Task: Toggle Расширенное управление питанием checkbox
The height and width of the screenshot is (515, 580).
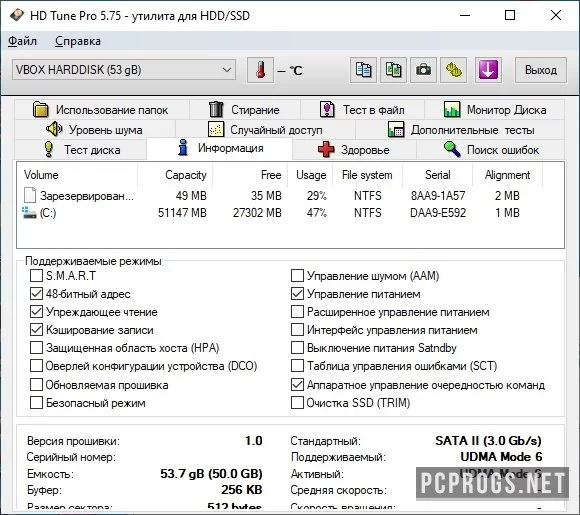Action: click(x=297, y=312)
